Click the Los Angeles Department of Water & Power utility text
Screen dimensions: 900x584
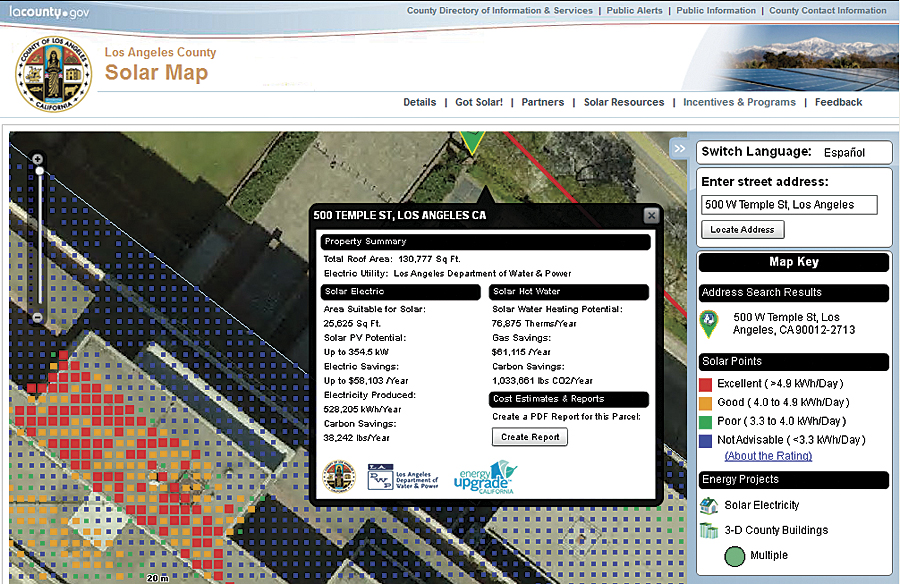482,273
